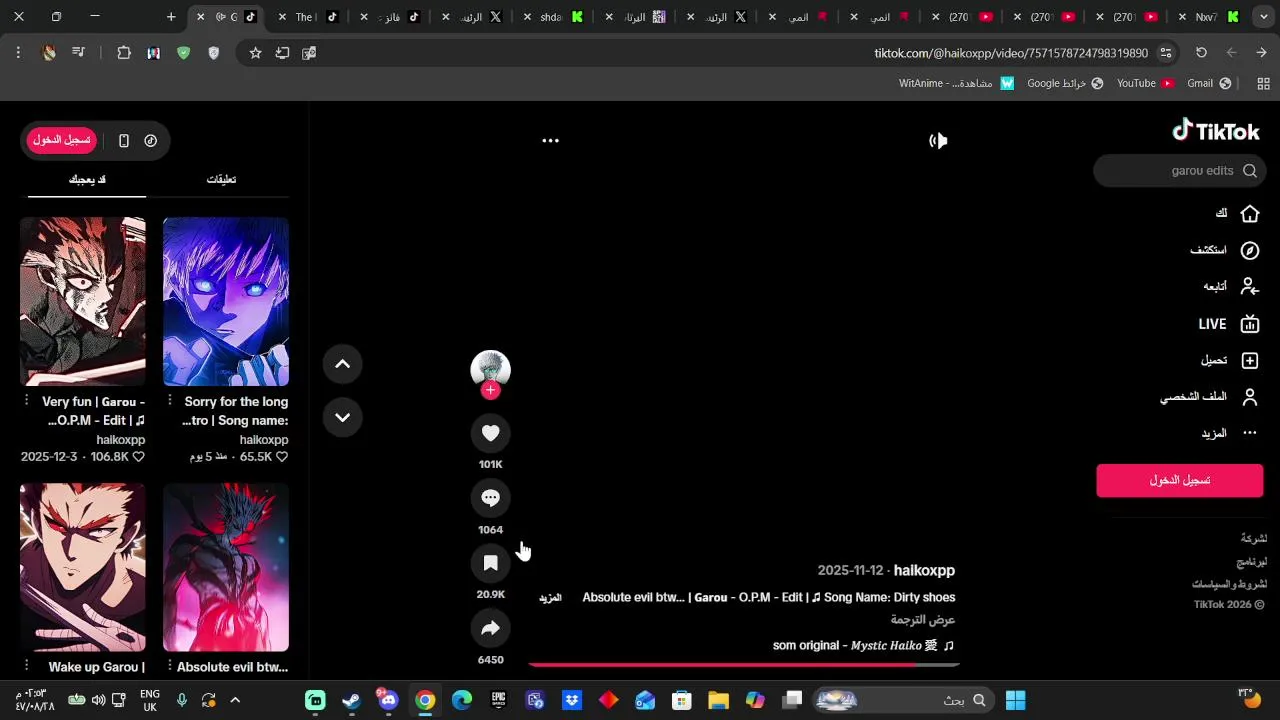Like the haikoxpp video with the heart icon
This screenshot has width=1280, height=720.
point(490,433)
